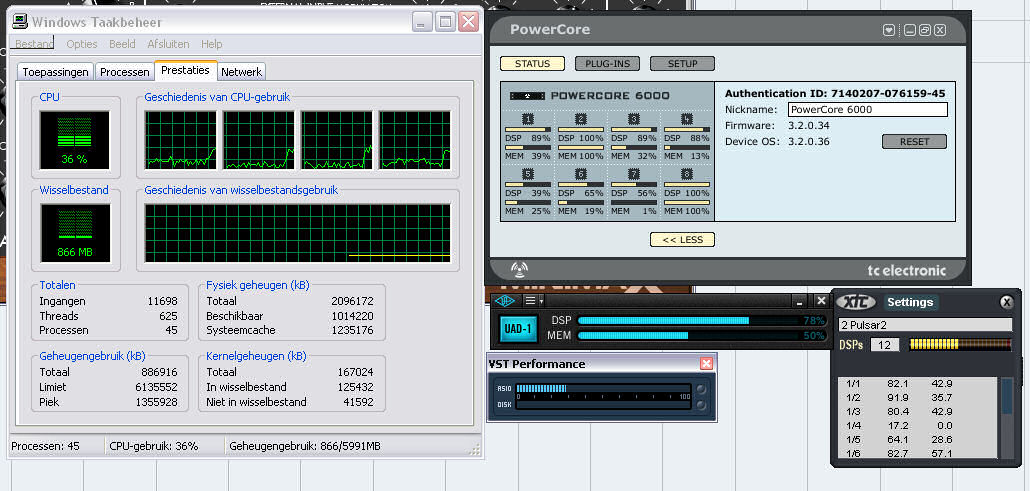This screenshot has height=491, width=1030.
Task: Select DSP chip 1 icon in PowerCore
Action: coord(527,119)
